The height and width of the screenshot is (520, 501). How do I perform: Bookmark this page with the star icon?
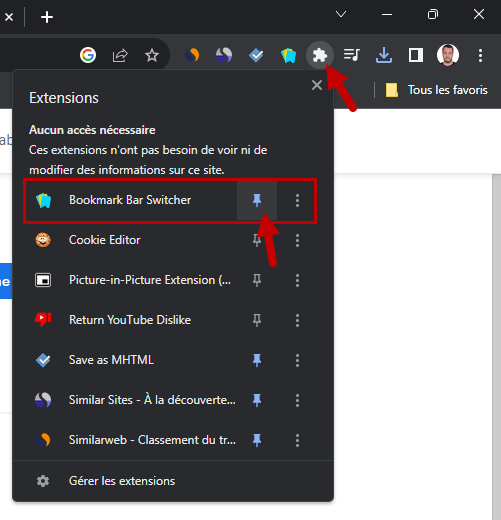coord(152,55)
